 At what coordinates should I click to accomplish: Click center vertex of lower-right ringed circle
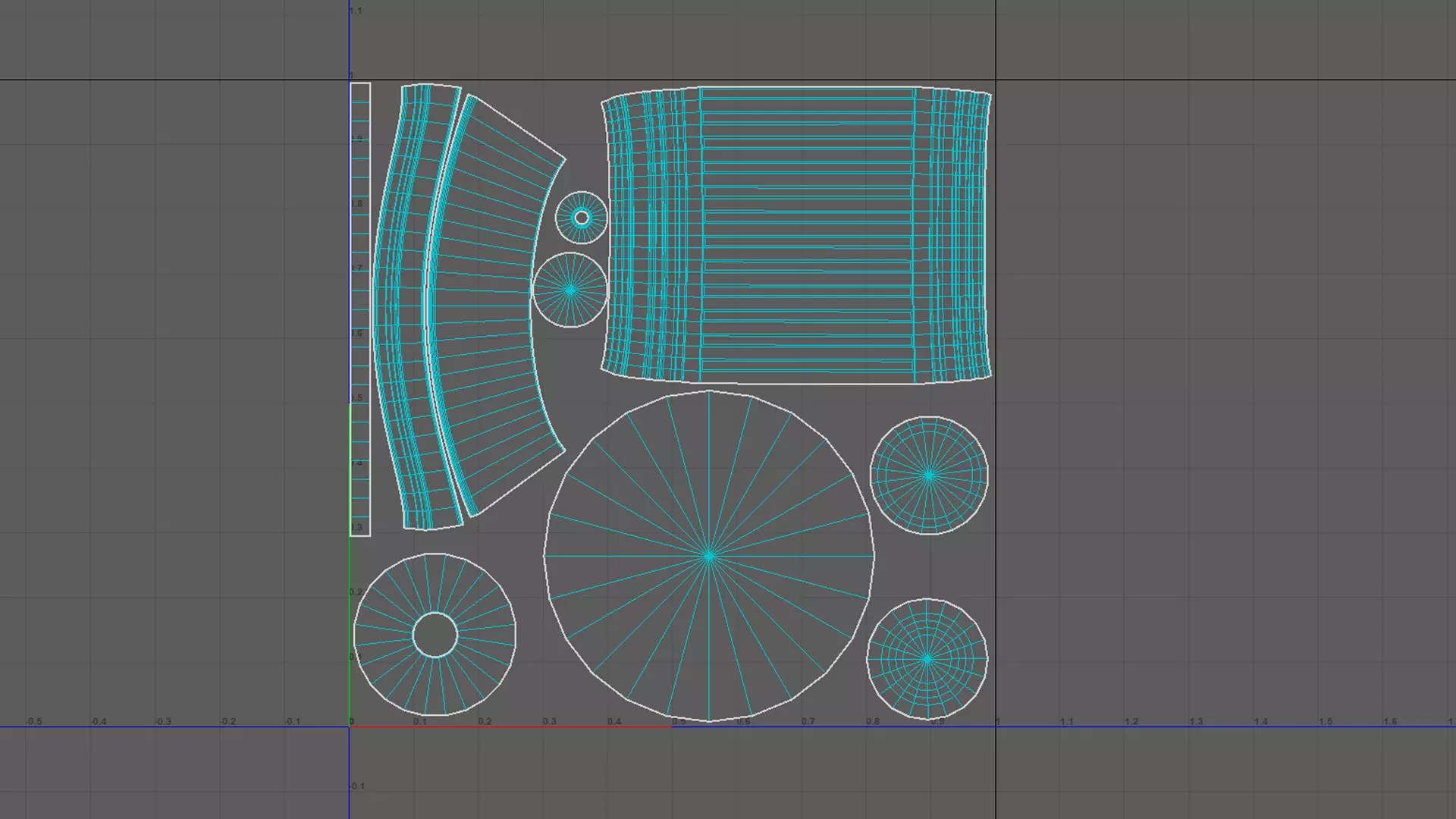point(927,659)
